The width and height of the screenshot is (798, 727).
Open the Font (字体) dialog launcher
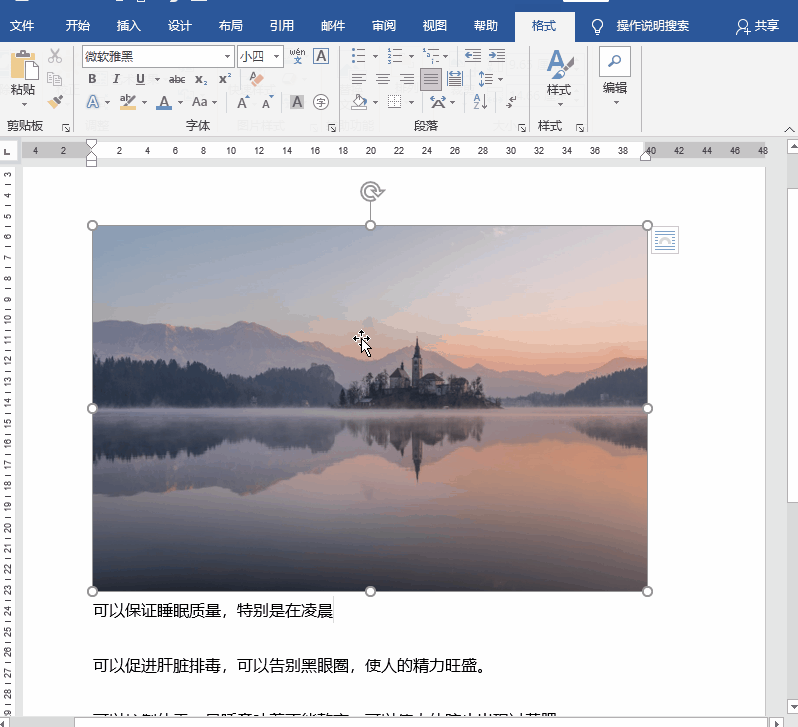[x=332, y=128]
